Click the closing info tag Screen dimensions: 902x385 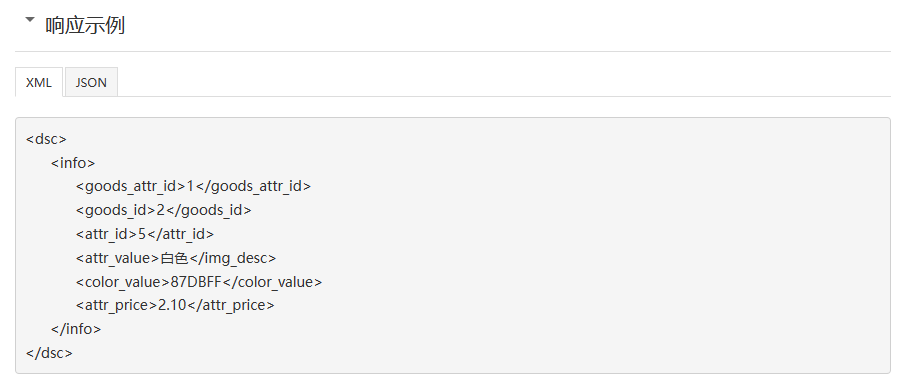pos(76,329)
